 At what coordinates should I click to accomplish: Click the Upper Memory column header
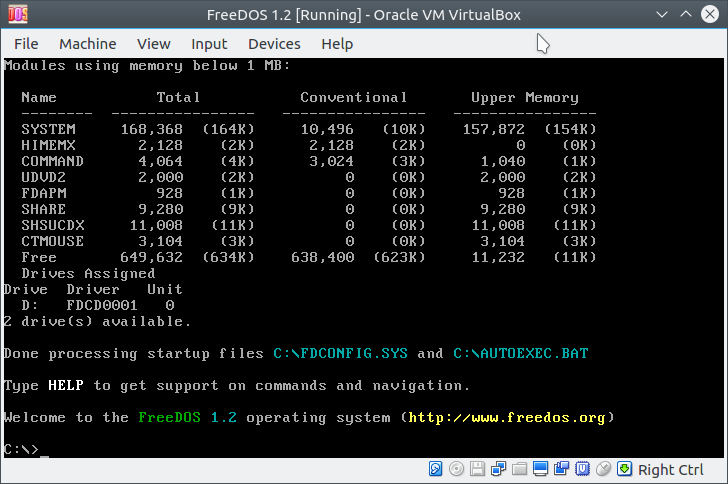coord(525,98)
